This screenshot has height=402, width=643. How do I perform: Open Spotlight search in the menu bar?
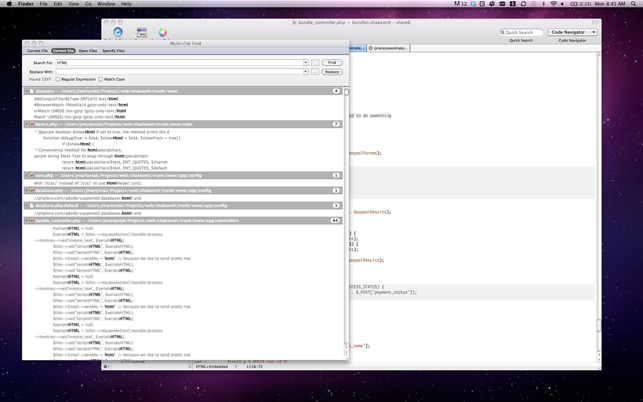pos(634,4)
